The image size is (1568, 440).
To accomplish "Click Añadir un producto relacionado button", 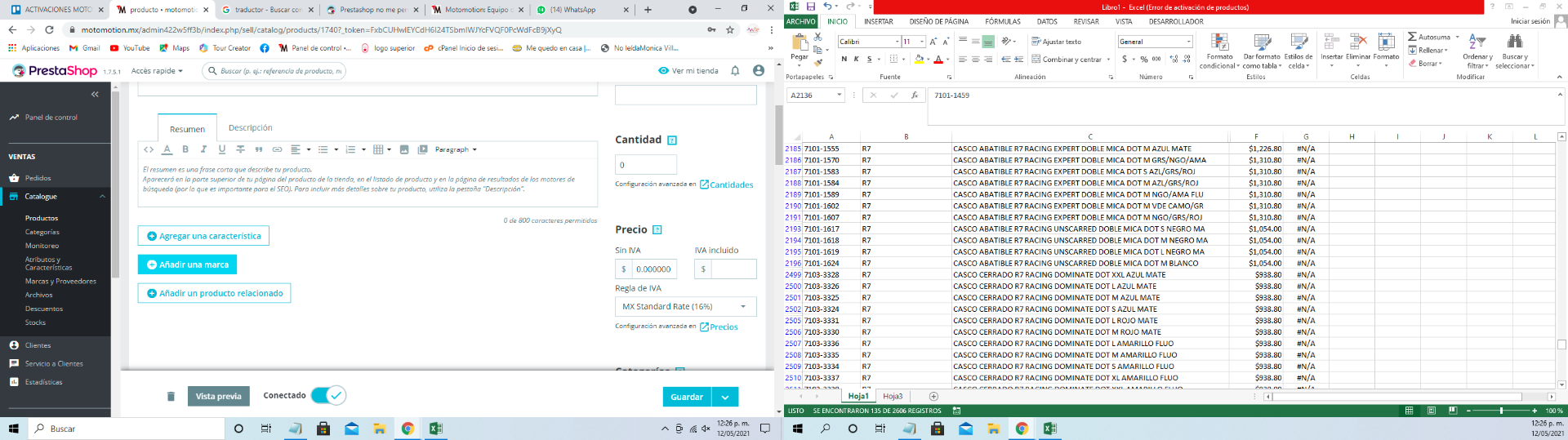I will 214,293.
